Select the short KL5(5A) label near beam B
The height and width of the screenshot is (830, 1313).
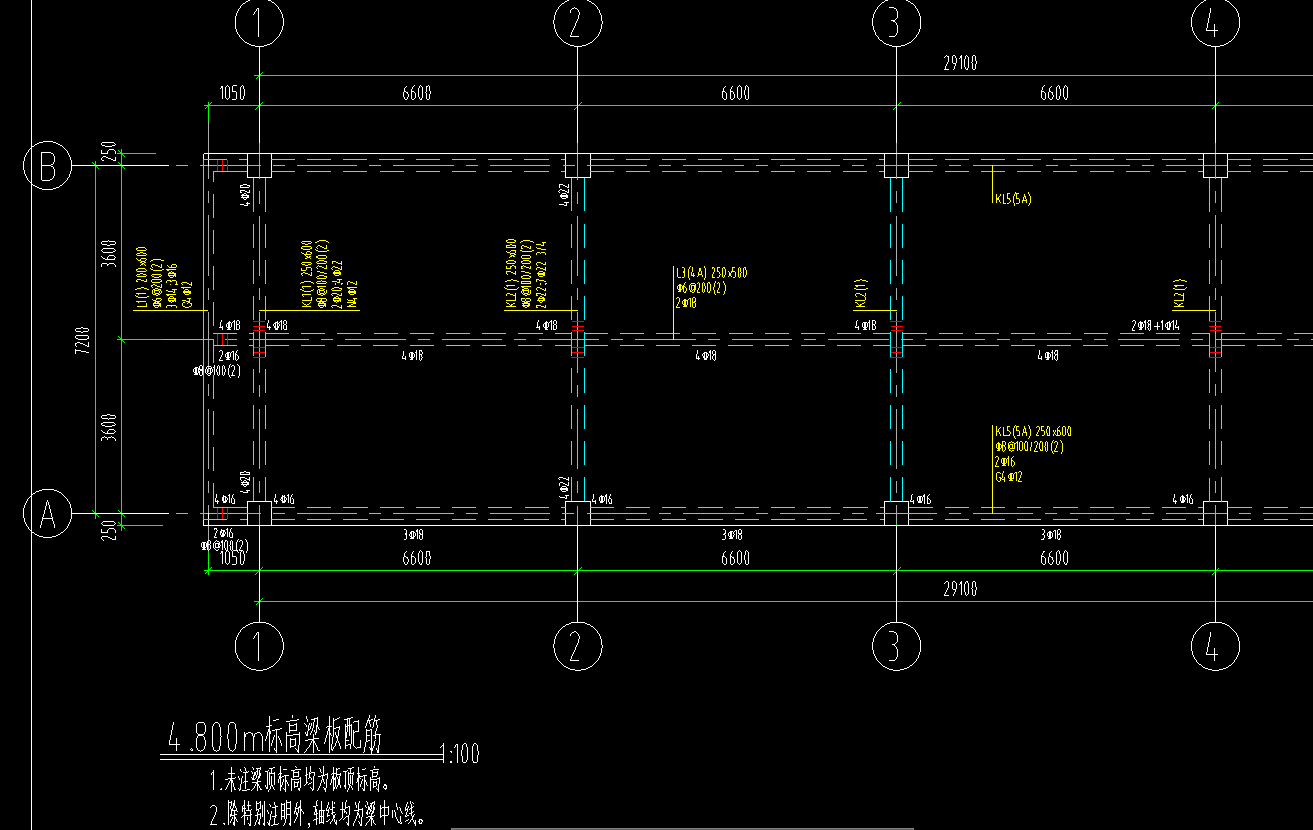point(1012,199)
